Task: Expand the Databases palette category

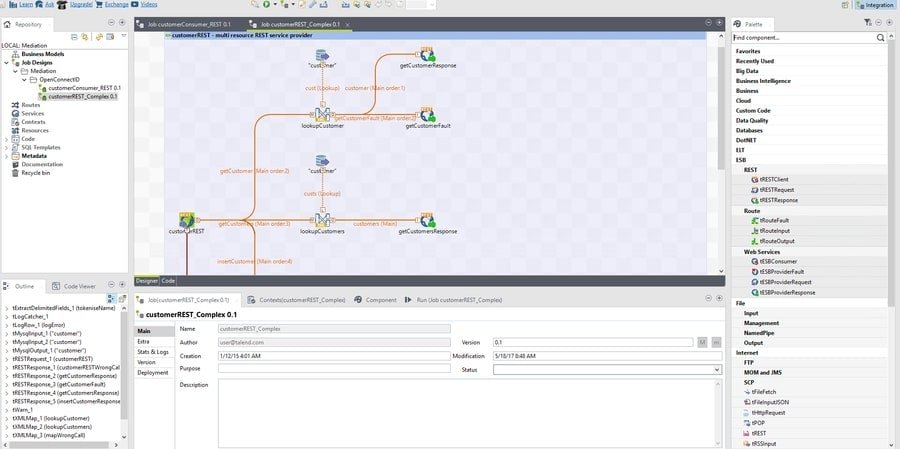Action: [749, 130]
